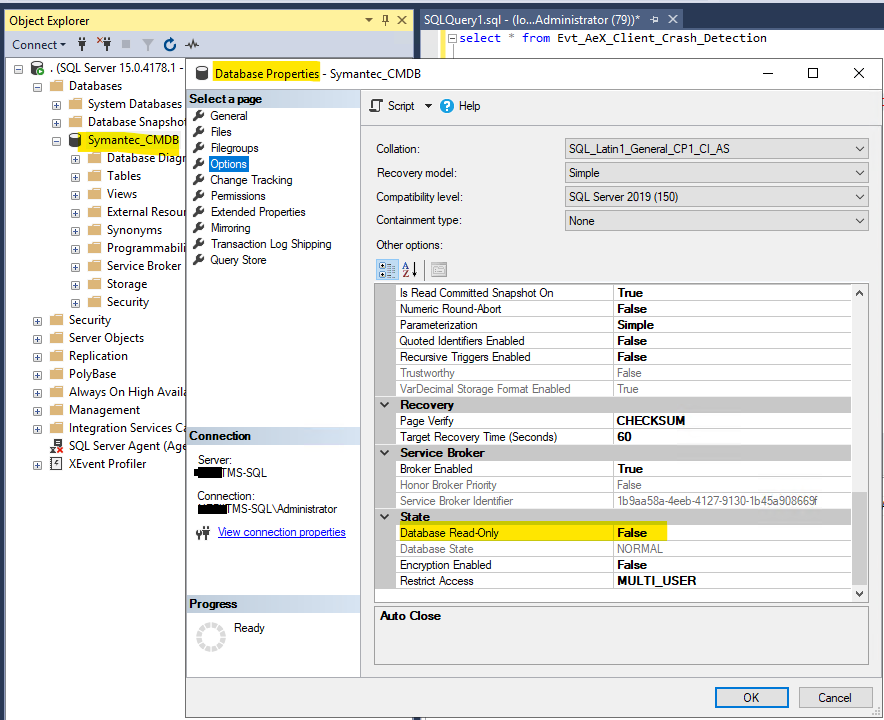Viewport: 884px width, 720px height.
Task: Open Help in Database Properties dialog
Action: [447, 106]
